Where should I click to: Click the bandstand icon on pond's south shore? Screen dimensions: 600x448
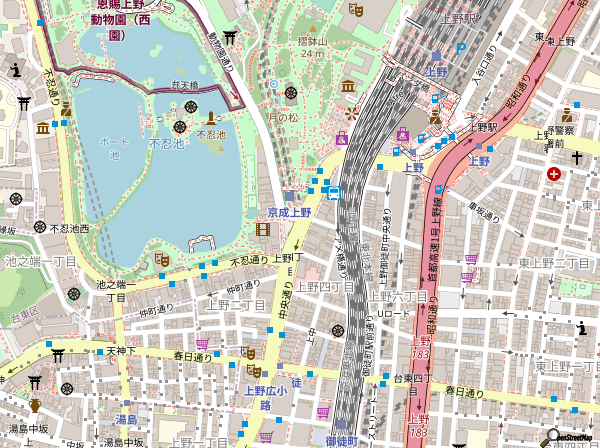[201, 243]
